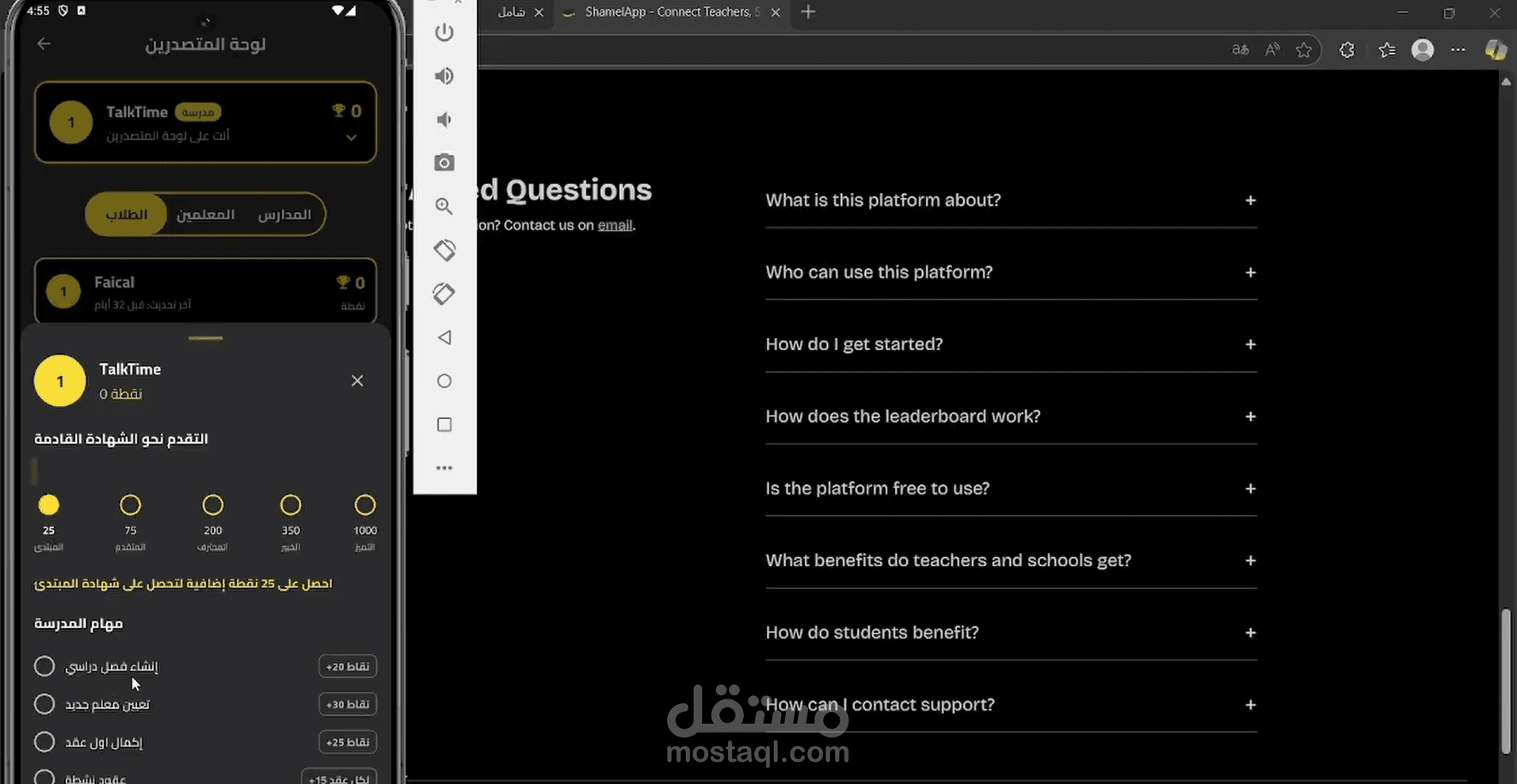Expand 'How does the leaderboard work?' question
This screenshot has width=1517, height=784.
[x=1011, y=417]
